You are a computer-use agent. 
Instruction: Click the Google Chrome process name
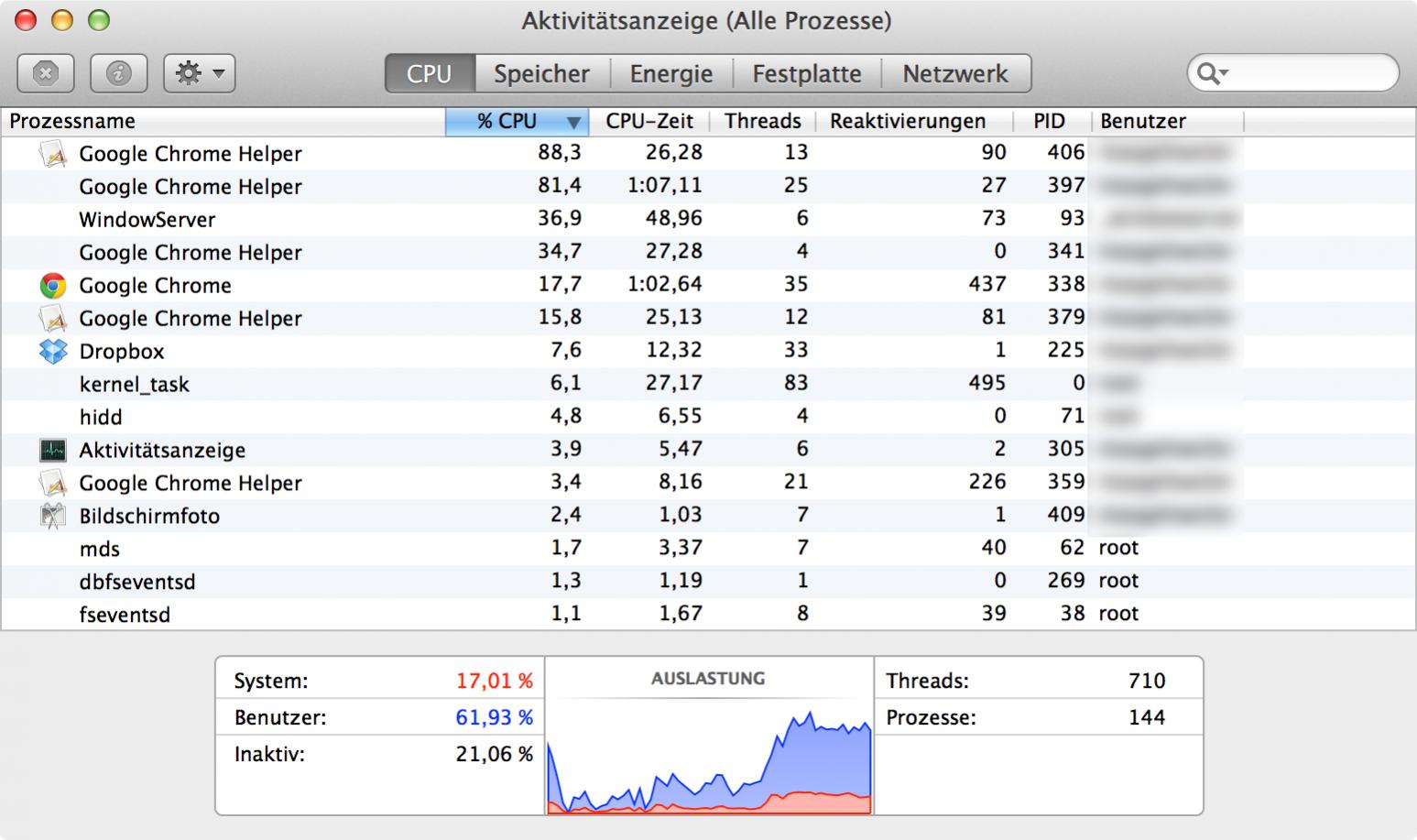155,286
